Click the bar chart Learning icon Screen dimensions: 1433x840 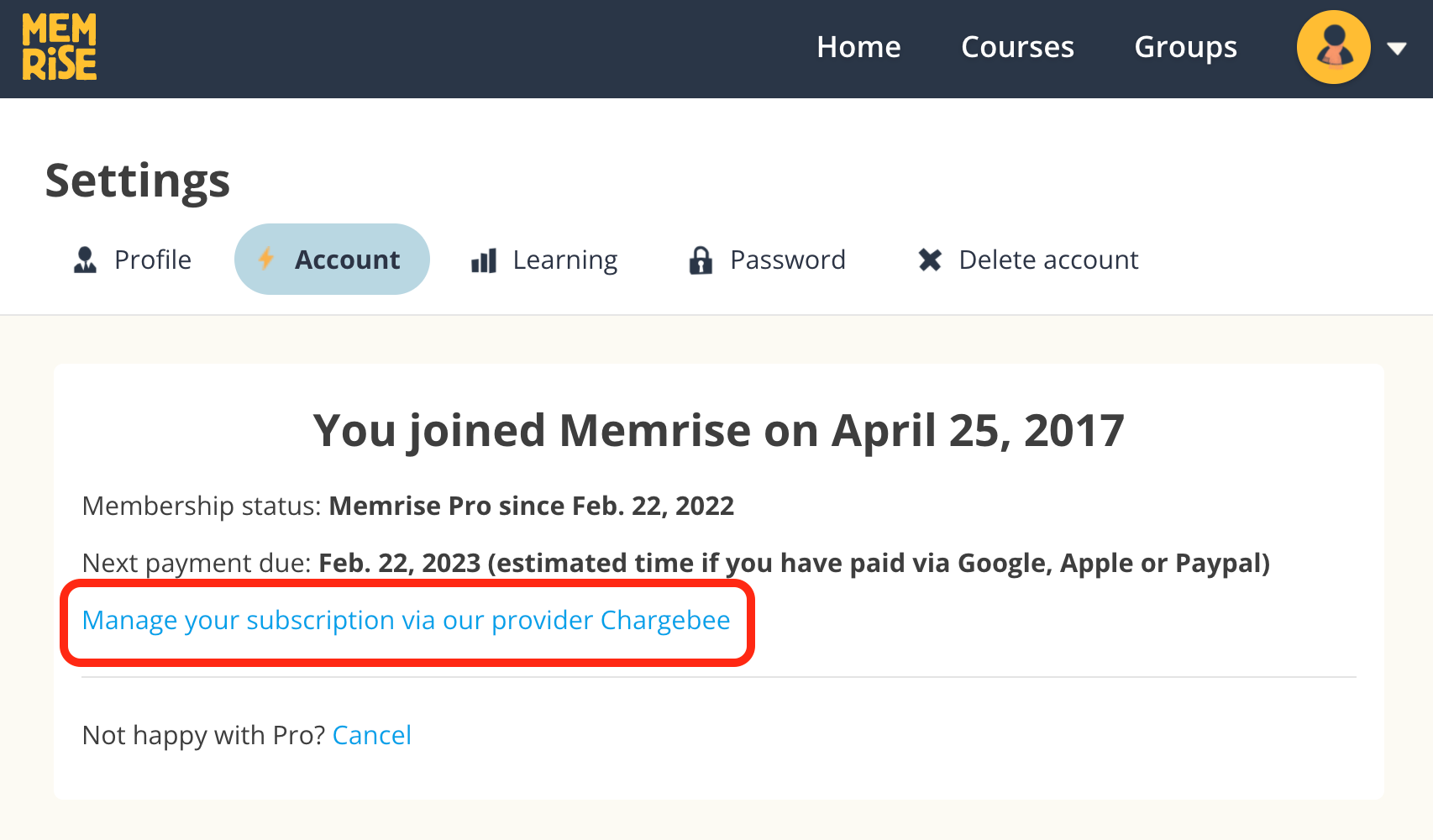click(x=484, y=260)
